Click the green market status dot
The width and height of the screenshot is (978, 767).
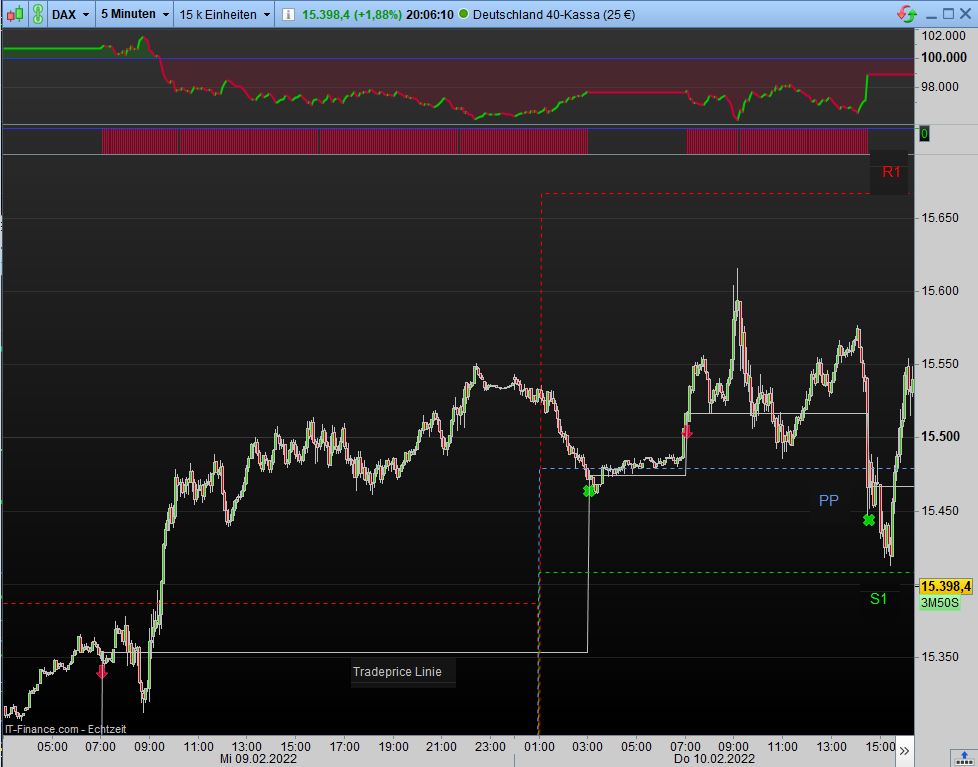(x=463, y=14)
